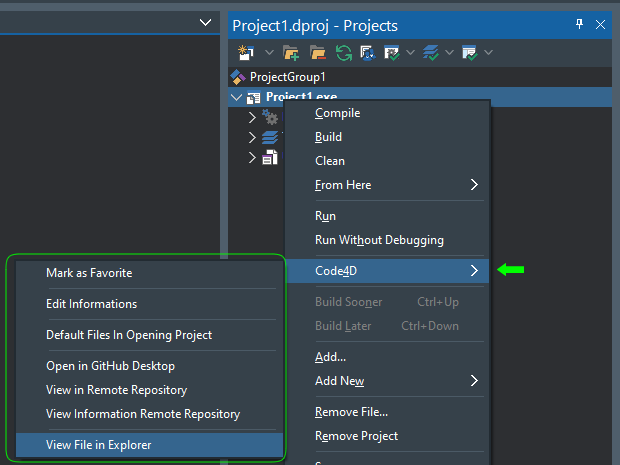Choose Build from the context menu
The height and width of the screenshot is (465, 620).
388,137
